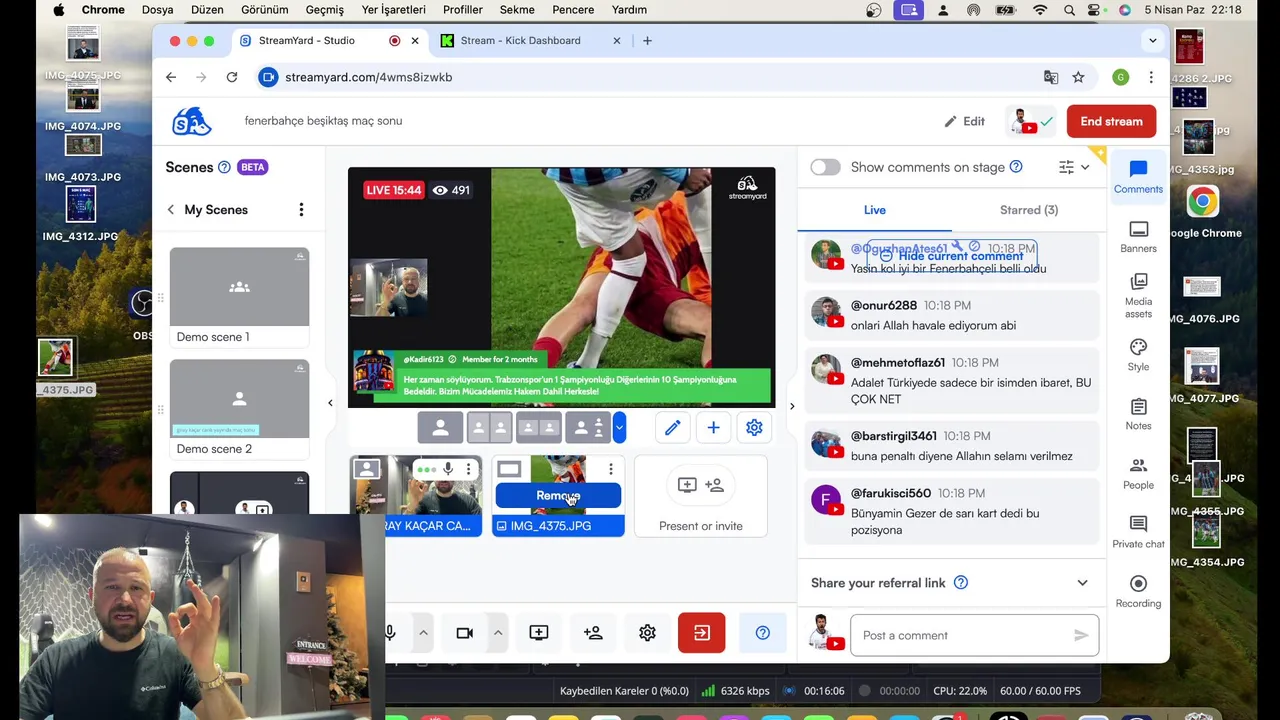Viewport: 1280px width, 720px height.
Task: Collapse the scenes sidebar left arrow
Action: tap(330, 403)
